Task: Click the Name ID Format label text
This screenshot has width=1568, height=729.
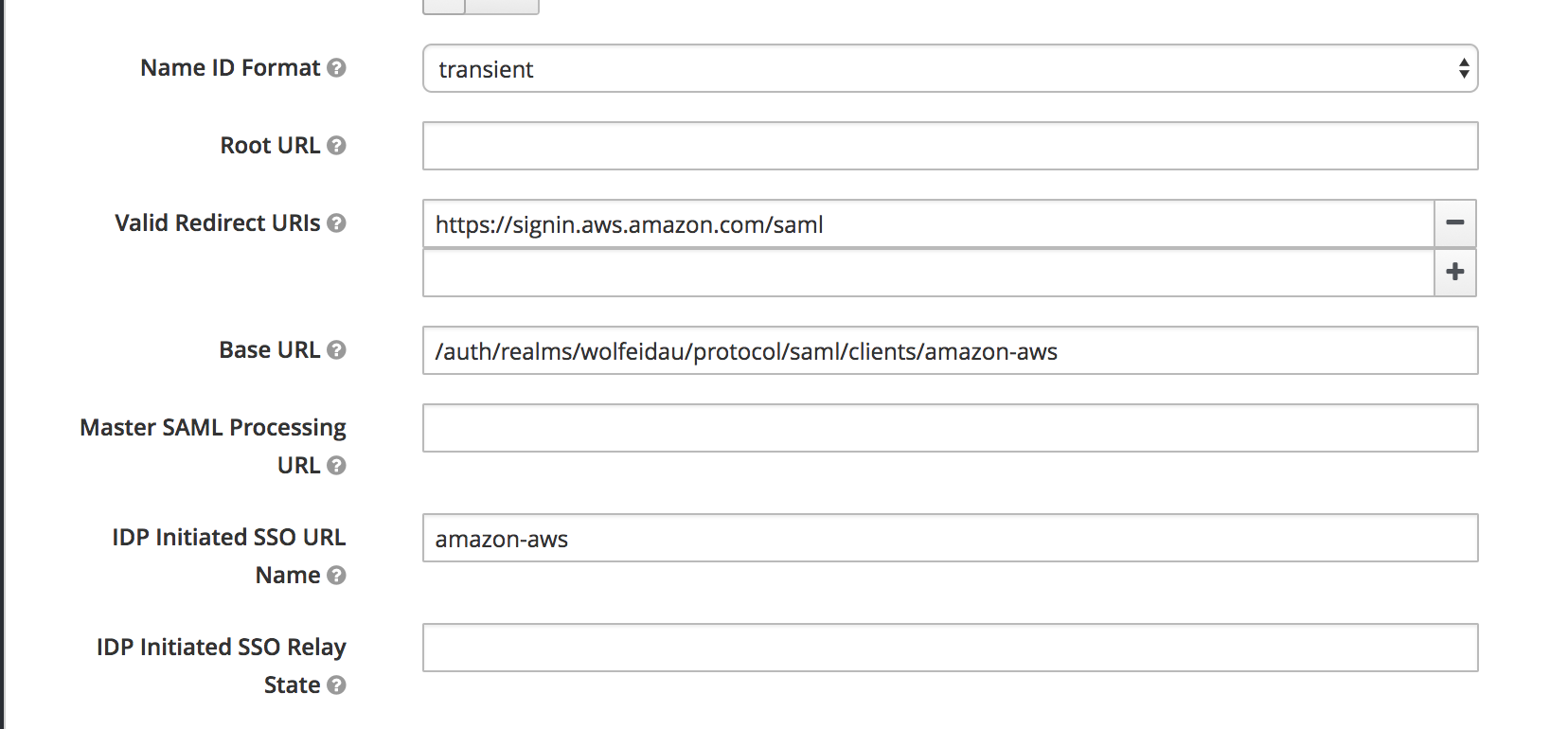Action: pos(230,68)
